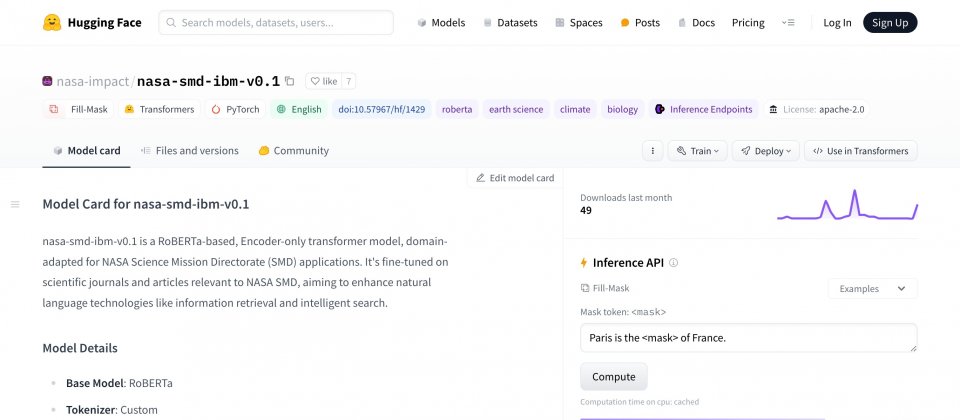Click the Fill-Mask label in Inference API
Screen dimensions: 960x420
[x=605, y=288]
